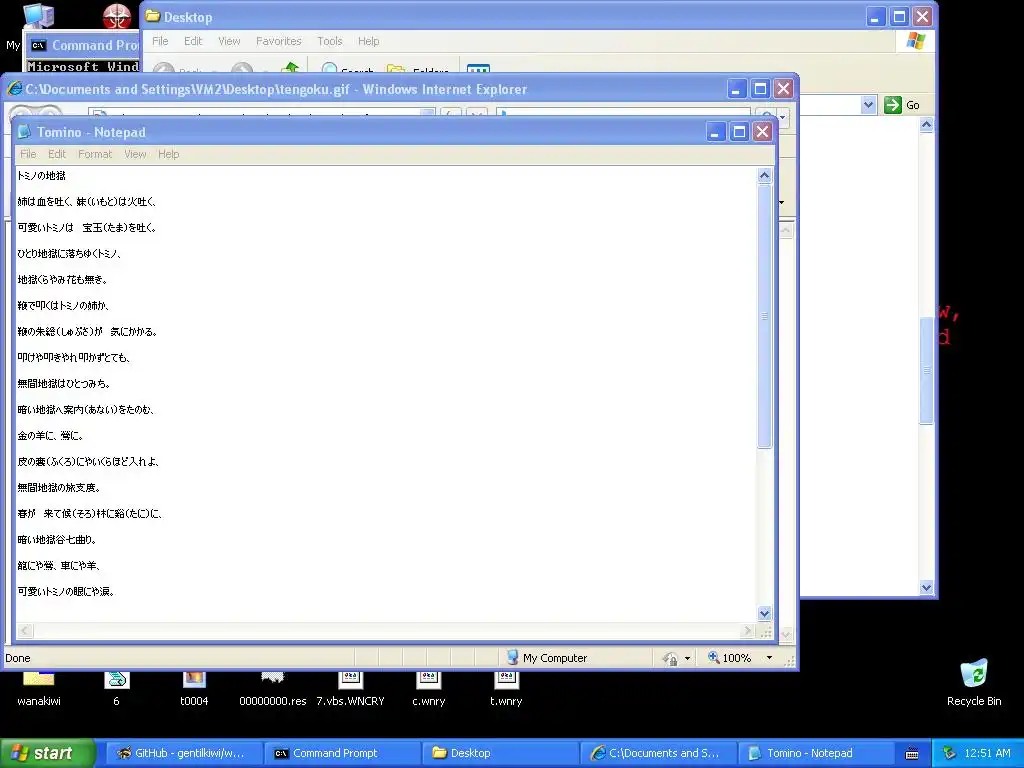
Task: Open the IE search box dropdown arrow
Action: 782,117
